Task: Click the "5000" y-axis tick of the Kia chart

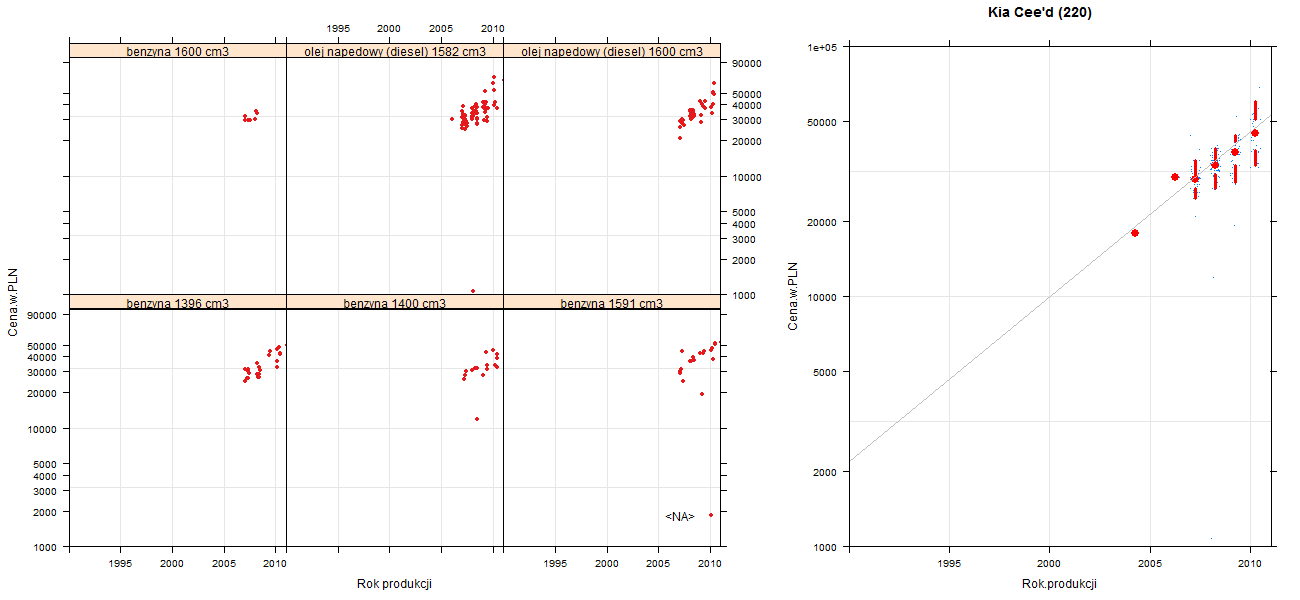Action: point(826,371)
